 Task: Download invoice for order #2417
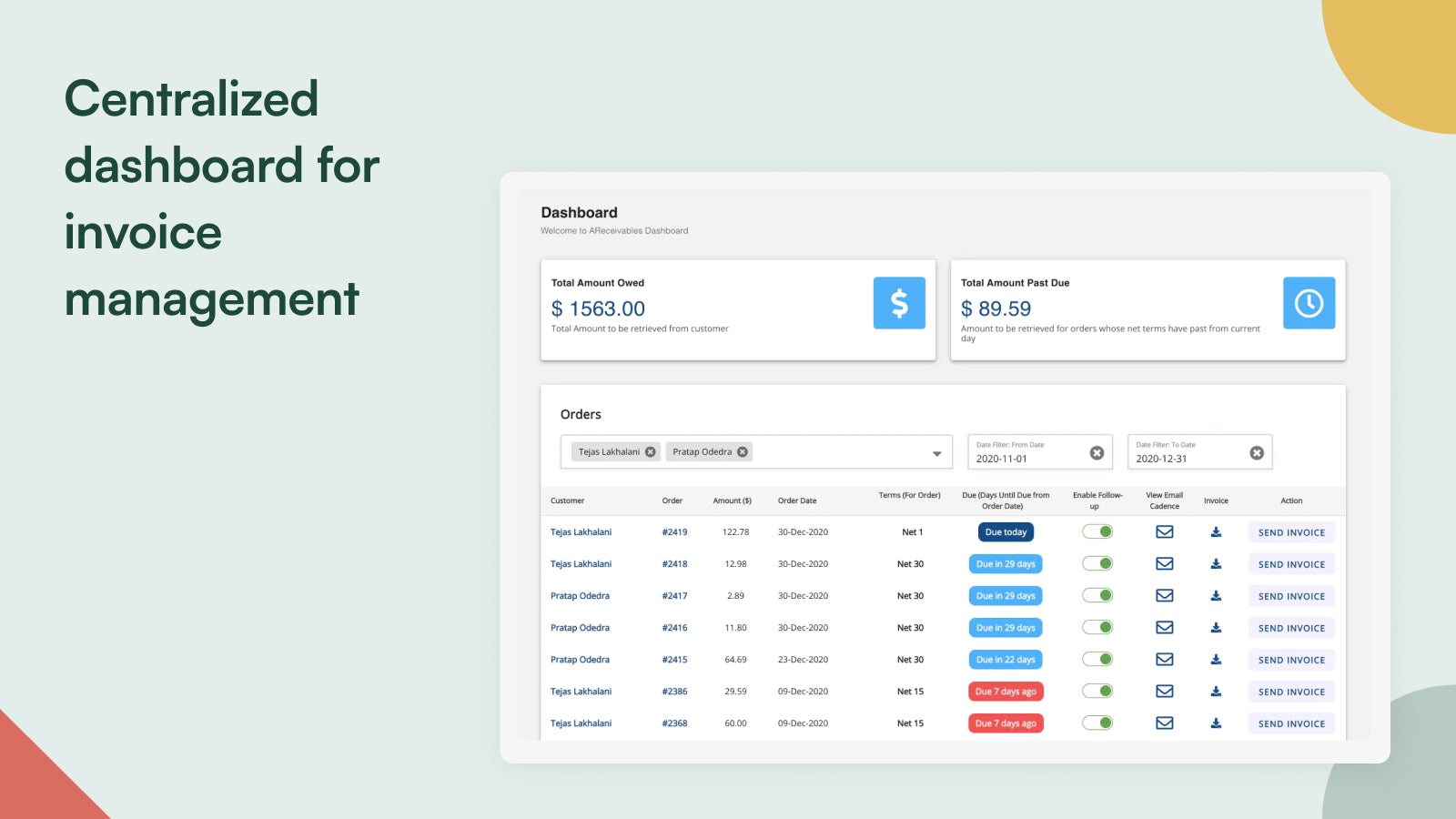[x=1216, y=595]
